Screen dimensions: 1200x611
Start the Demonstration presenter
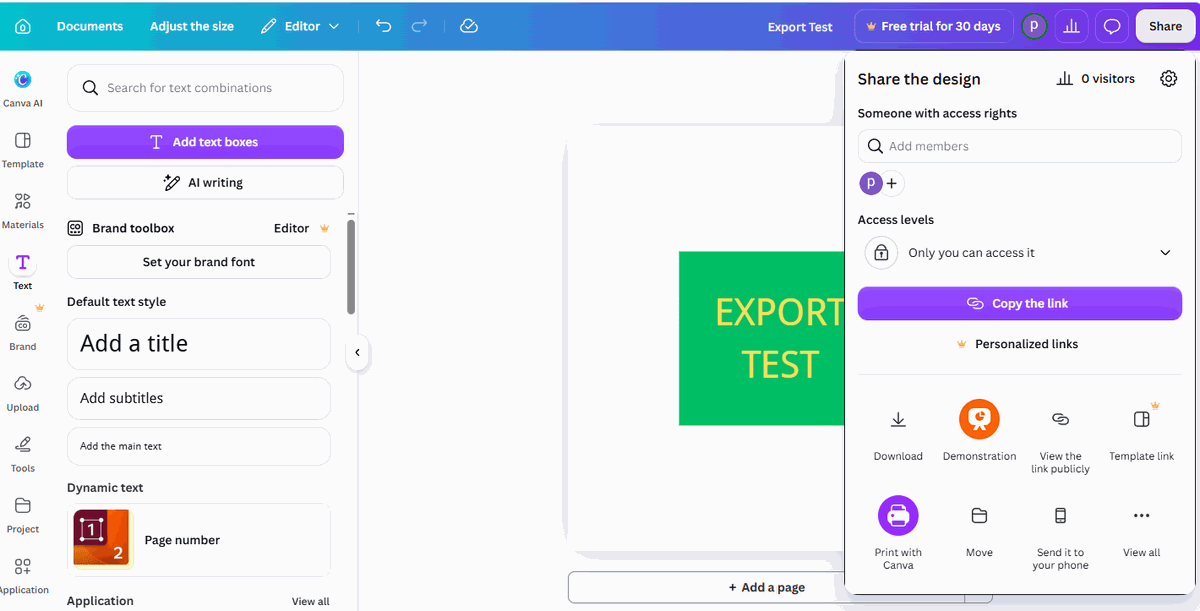[x=979, y=433]
